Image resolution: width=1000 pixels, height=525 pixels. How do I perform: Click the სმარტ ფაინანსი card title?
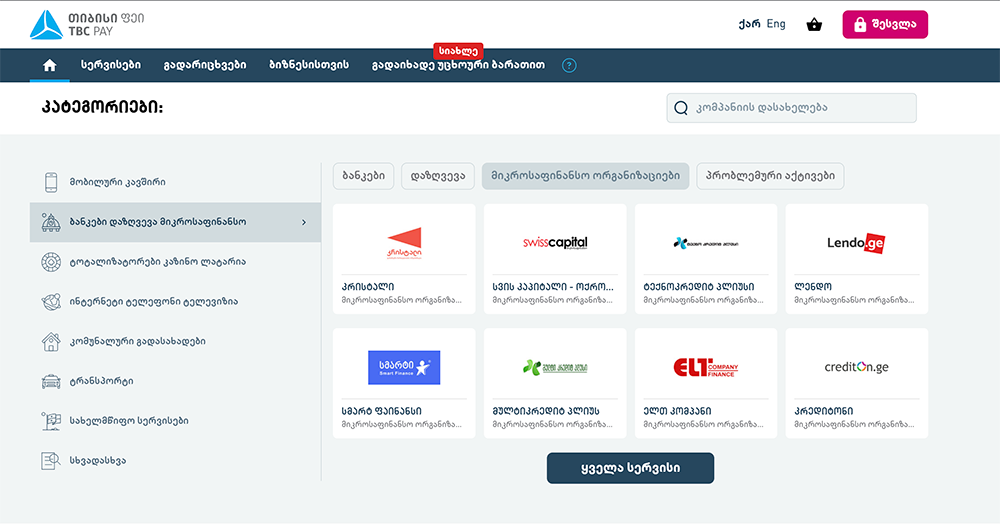point(381,411)
